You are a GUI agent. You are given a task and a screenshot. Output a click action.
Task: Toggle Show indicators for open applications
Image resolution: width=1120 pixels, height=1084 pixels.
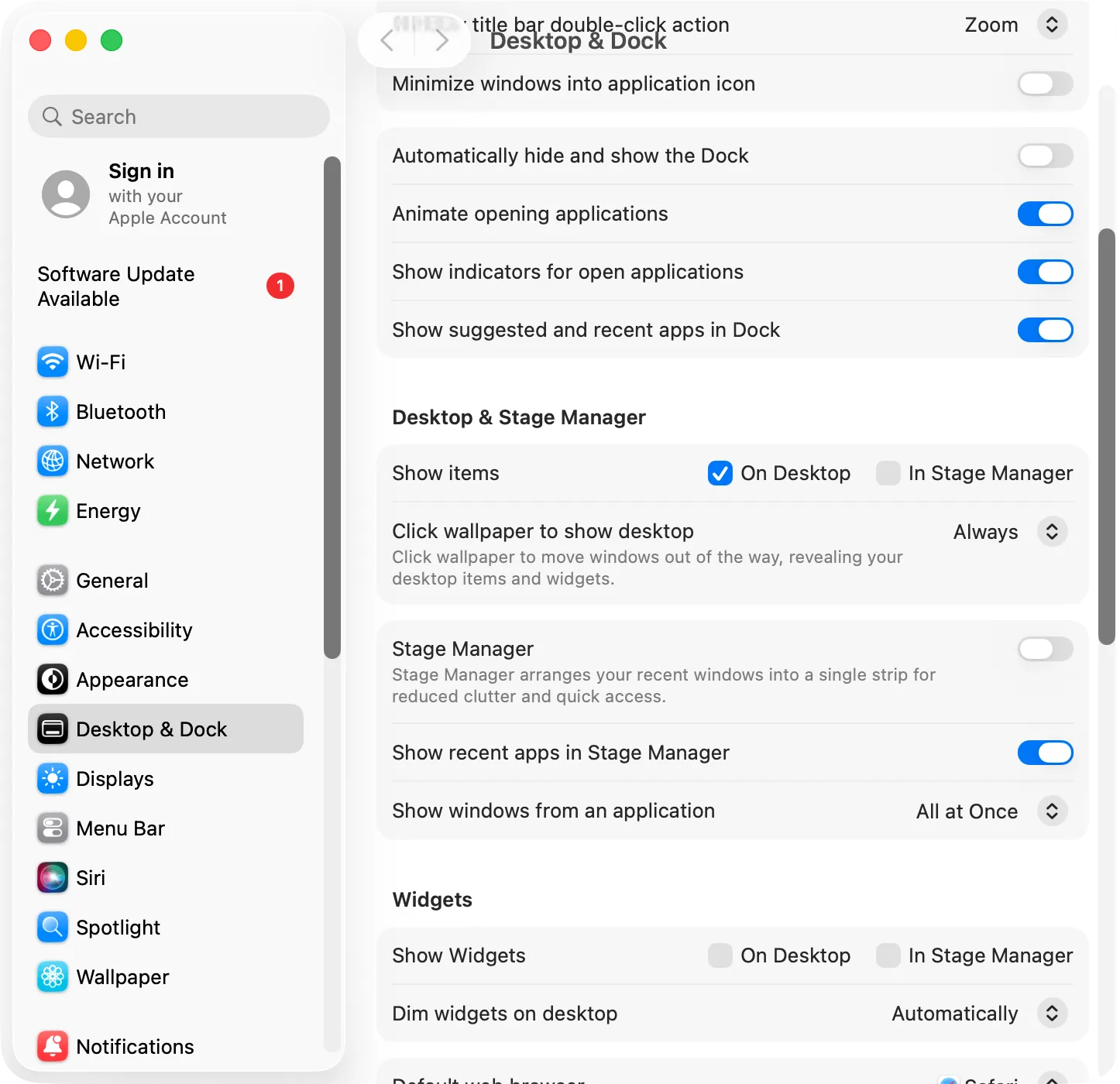tap(1045, 272)
